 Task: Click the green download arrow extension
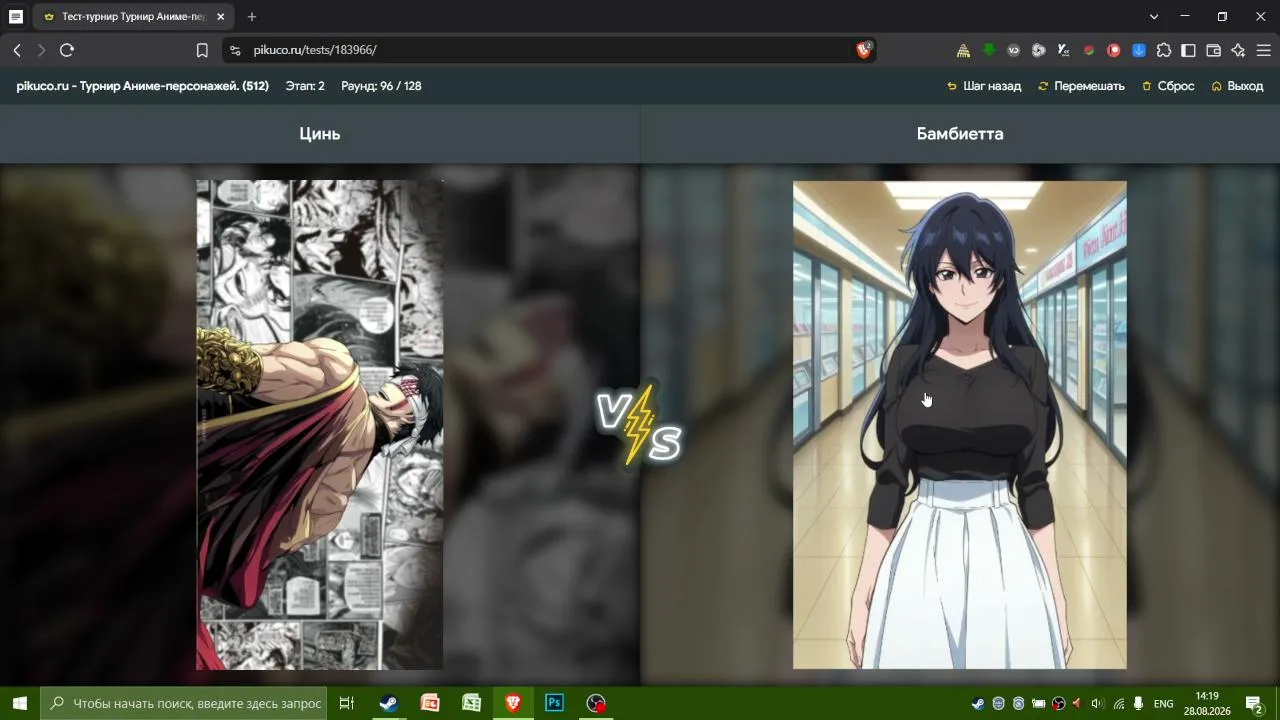tap(988, 50)
